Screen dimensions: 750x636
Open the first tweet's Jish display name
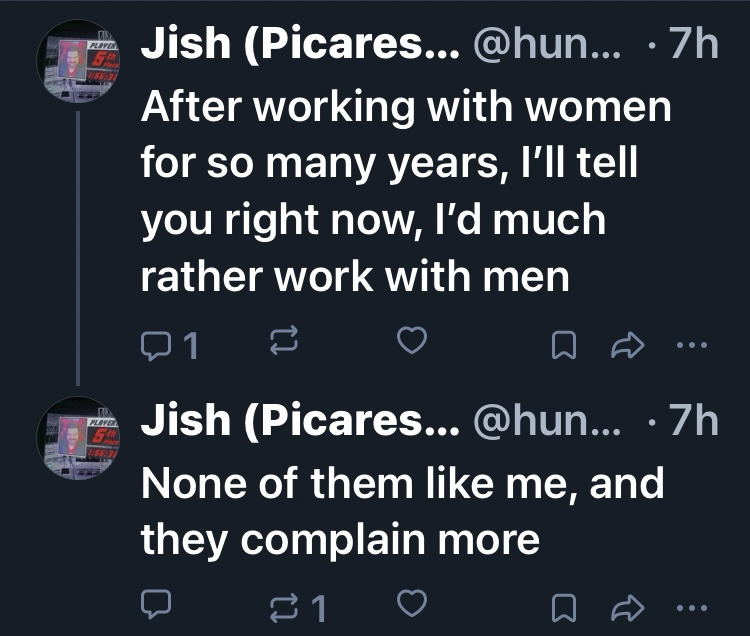[300, 45]
